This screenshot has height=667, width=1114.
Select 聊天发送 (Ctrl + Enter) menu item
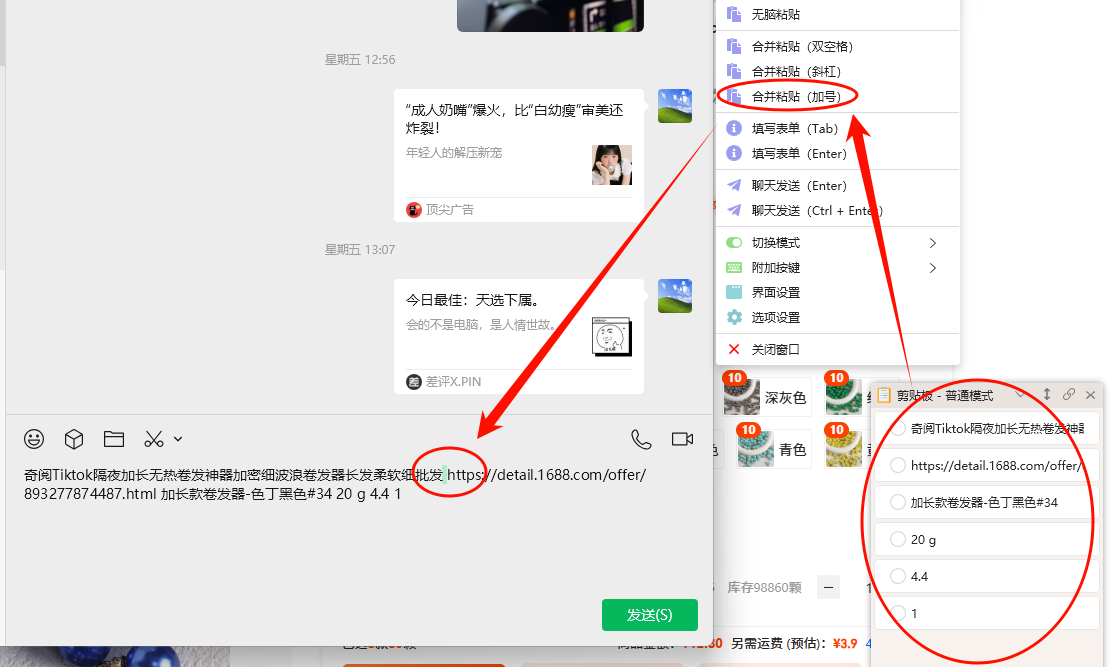(x=838, y=210)
